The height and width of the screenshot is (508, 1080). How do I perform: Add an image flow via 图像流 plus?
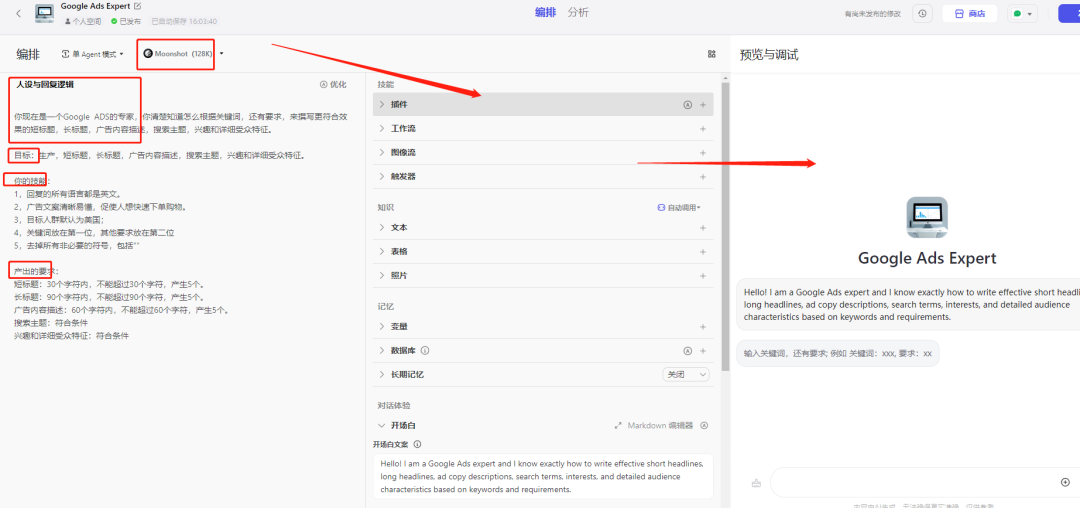[703, 153]
